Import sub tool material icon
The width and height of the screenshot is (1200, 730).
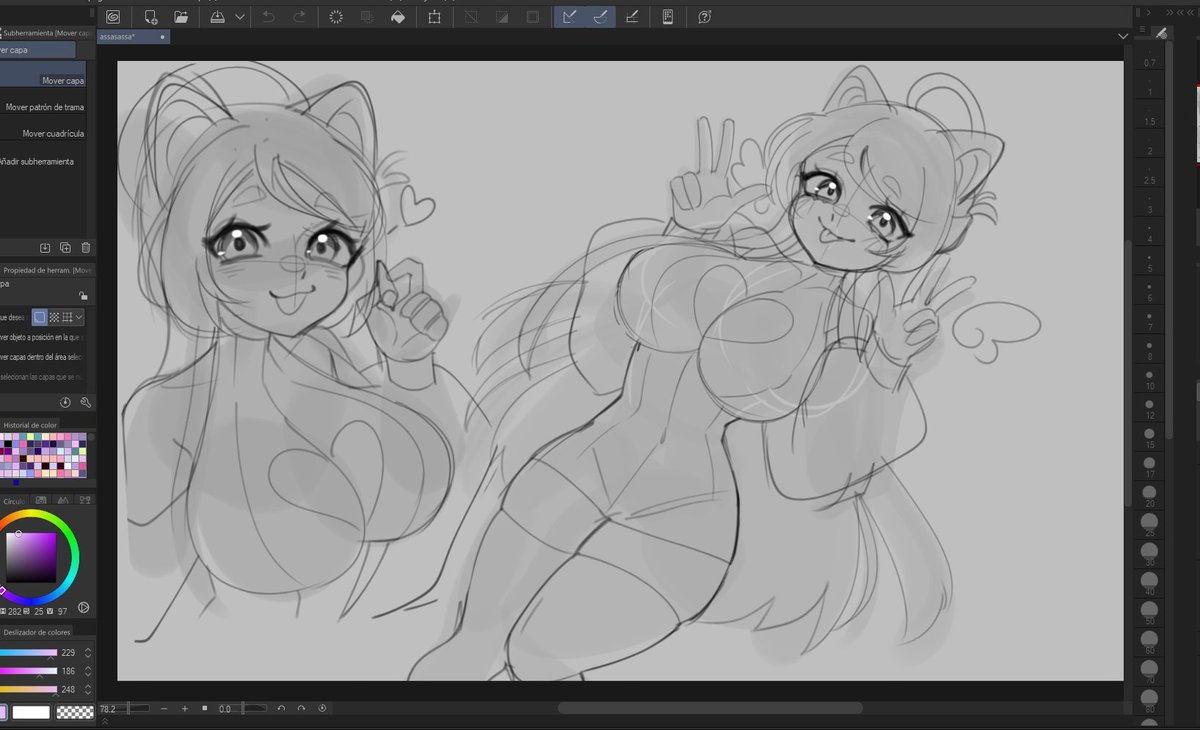coord(45,247)
